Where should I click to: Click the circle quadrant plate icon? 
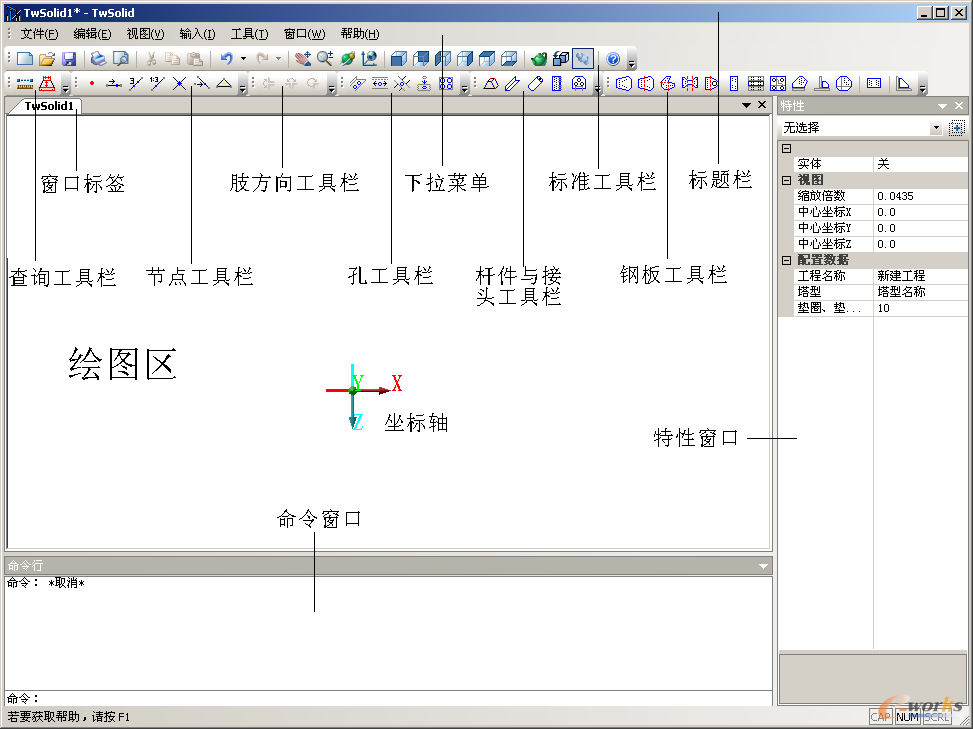coord(844,83)
